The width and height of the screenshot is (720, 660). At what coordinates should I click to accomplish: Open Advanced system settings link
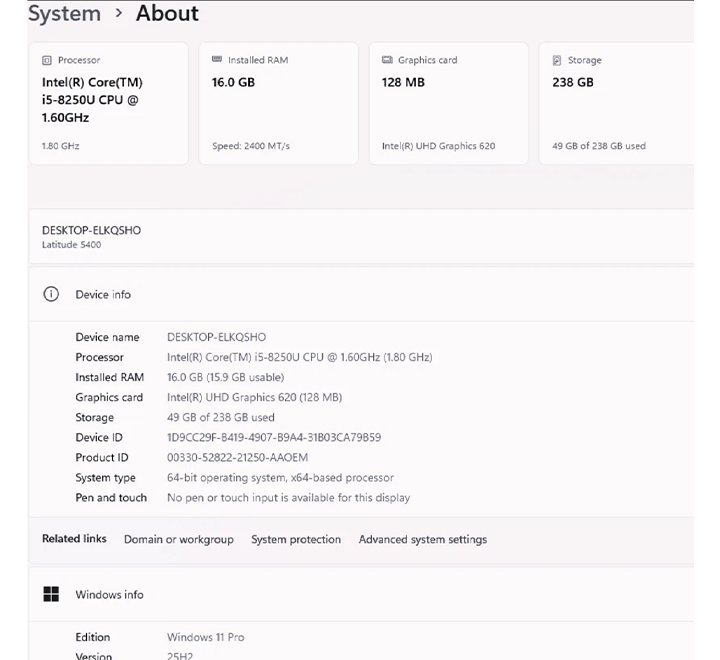(x=423, y=539)
